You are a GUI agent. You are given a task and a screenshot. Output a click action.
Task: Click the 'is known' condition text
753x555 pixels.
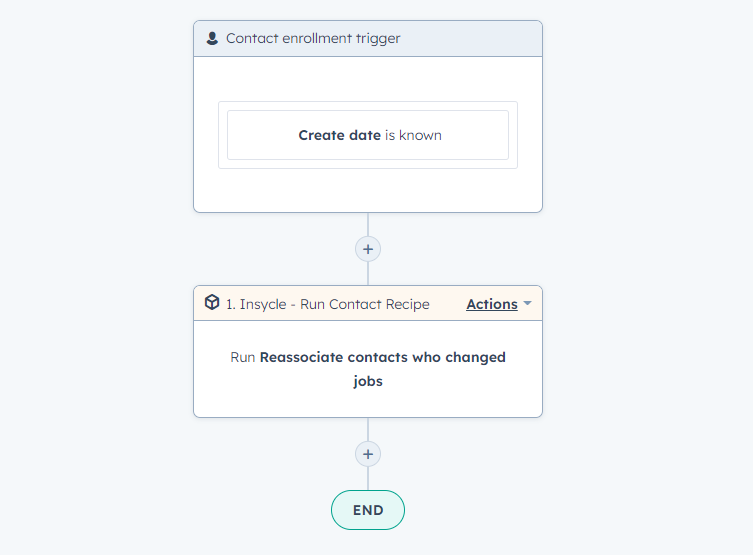413,135
